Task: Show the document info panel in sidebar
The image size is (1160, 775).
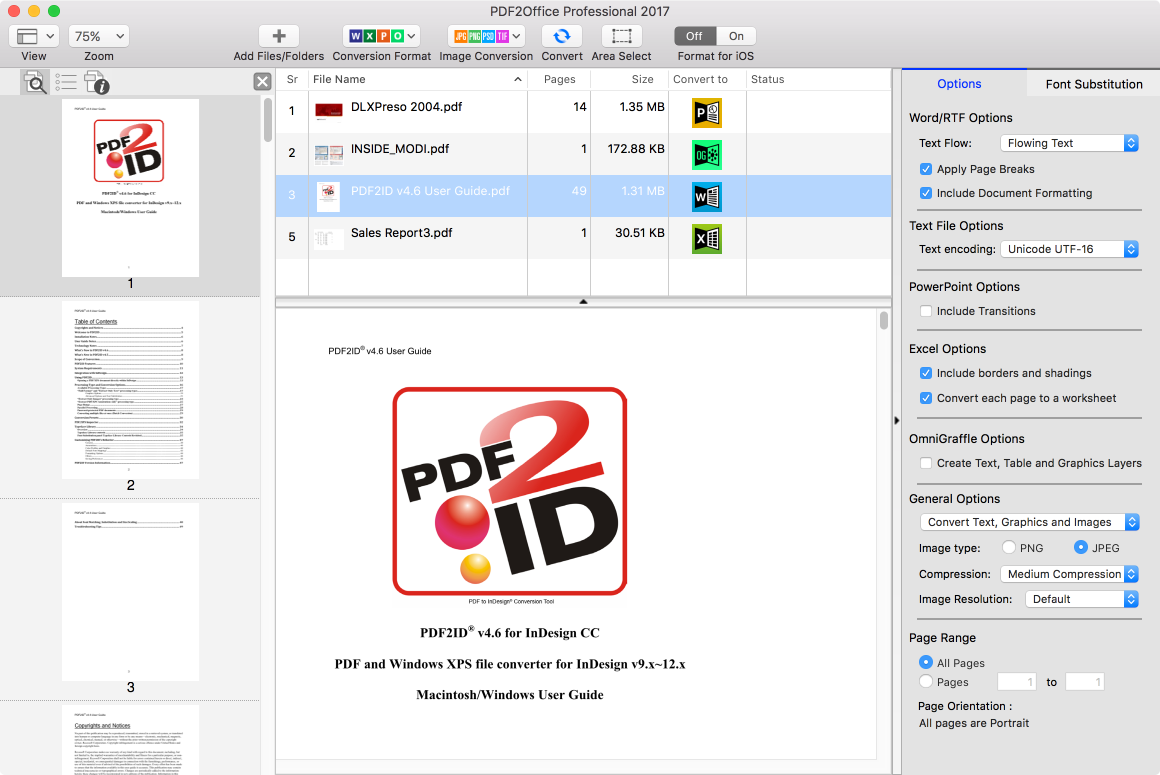Action: 96,82
